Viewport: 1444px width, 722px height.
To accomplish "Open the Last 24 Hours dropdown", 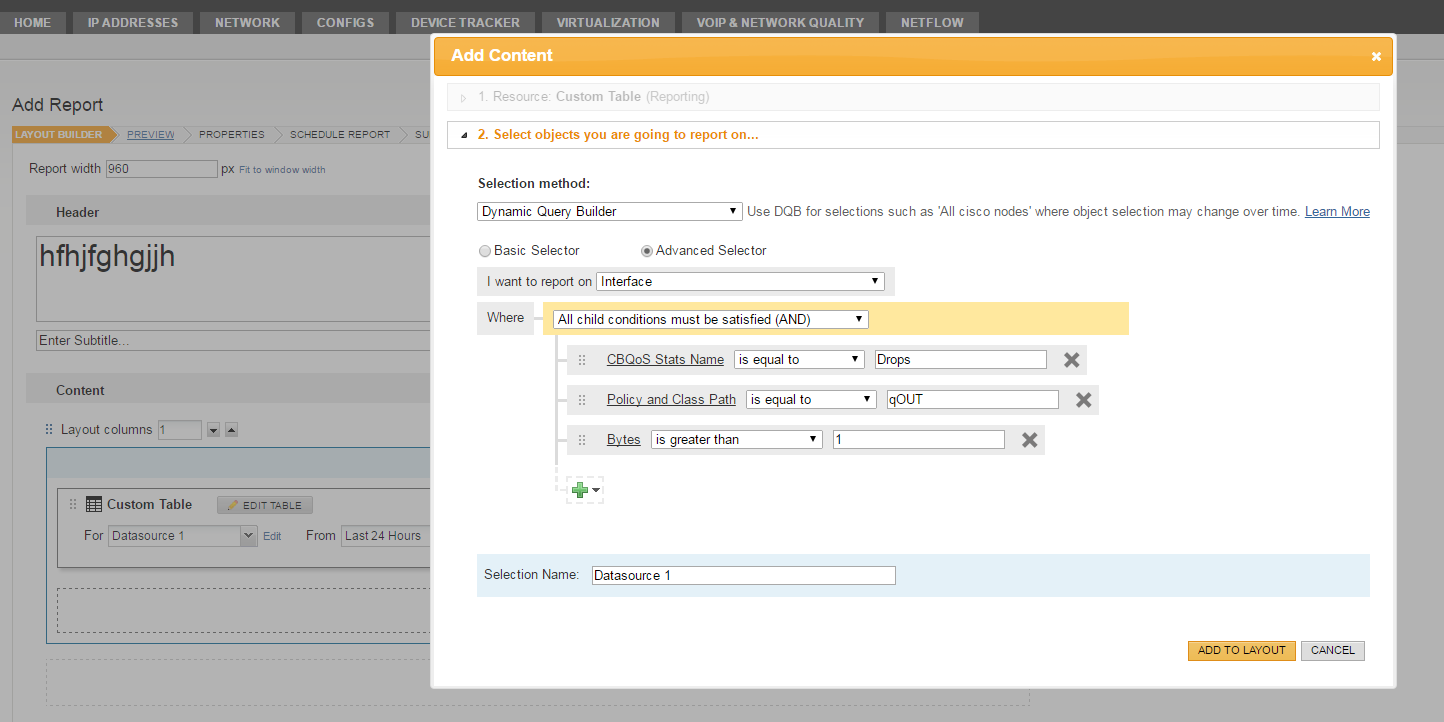I will (386, 536).
